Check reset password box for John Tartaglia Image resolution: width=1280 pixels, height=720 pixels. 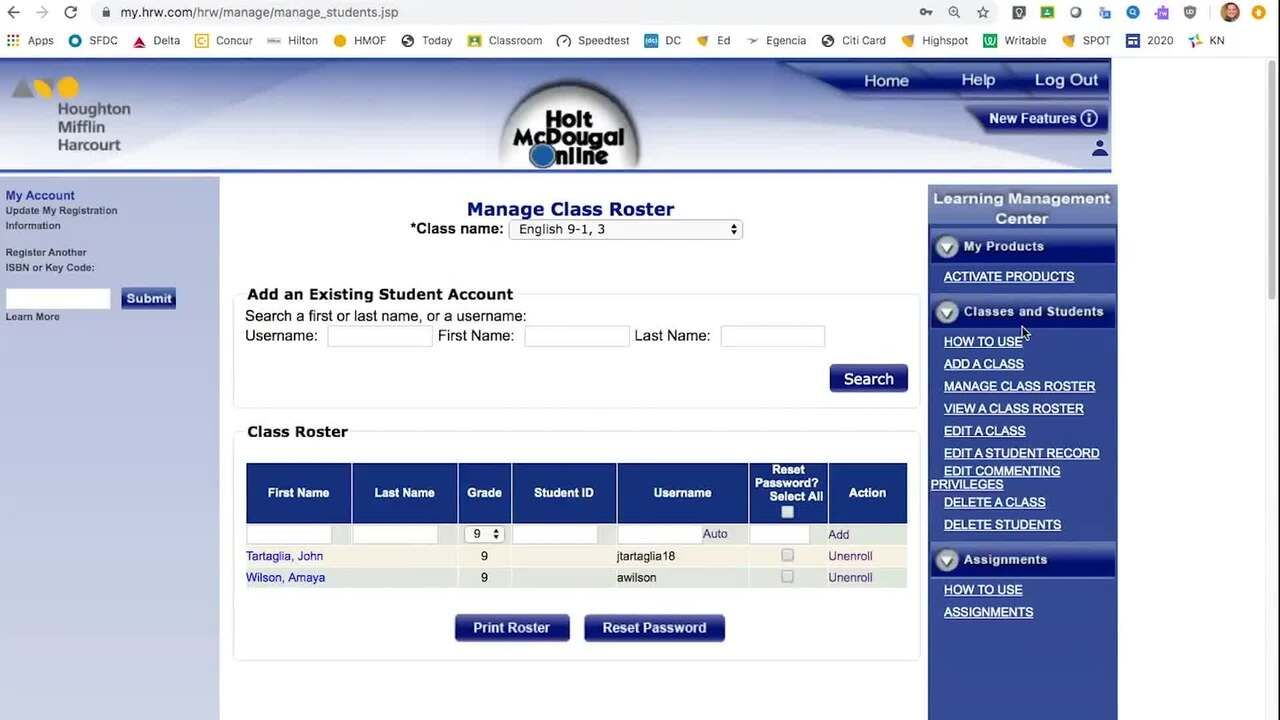pyautogui.click(x=787, y=555)
